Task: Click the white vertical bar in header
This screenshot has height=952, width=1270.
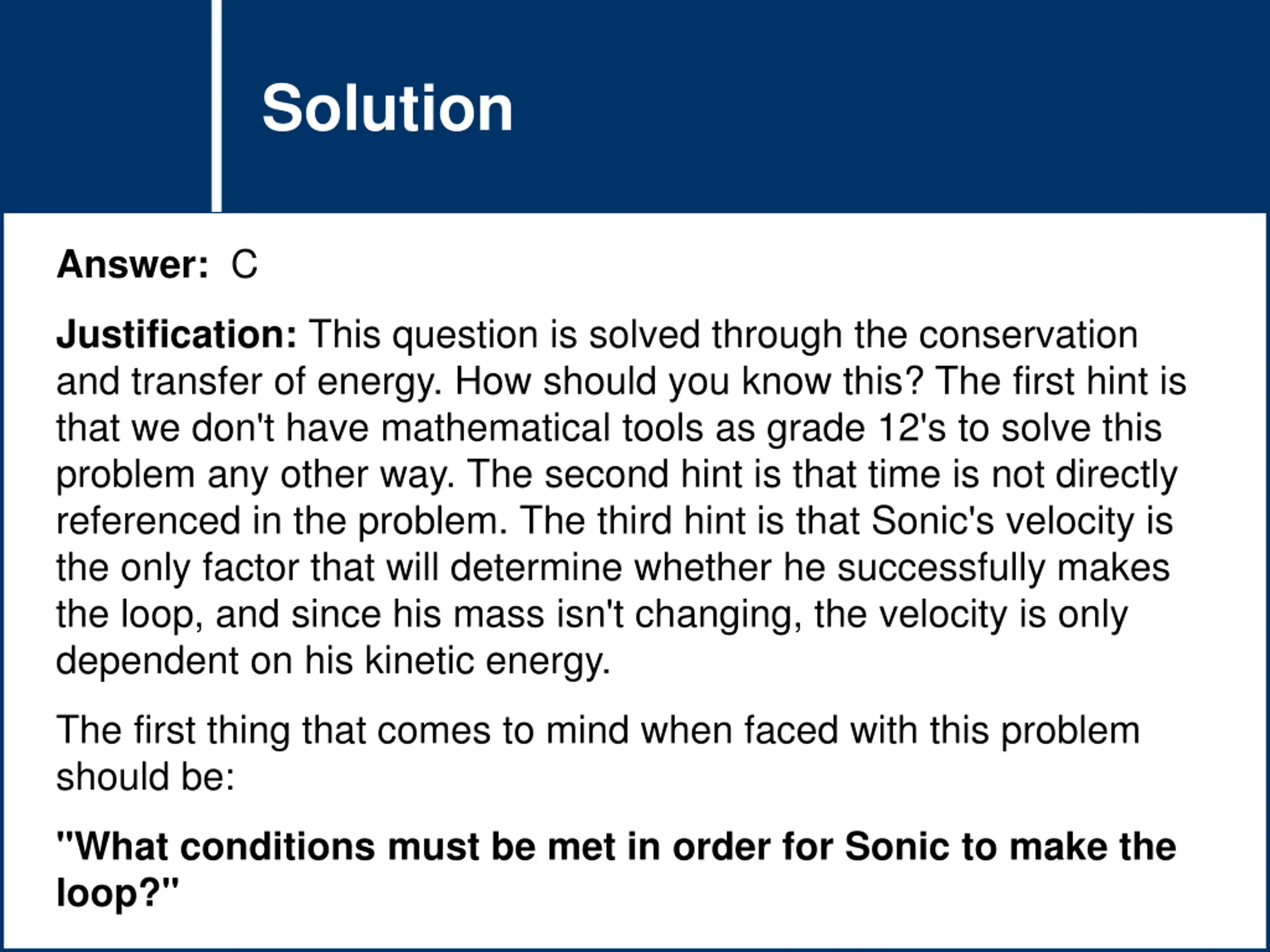Action: coord(216,106)
